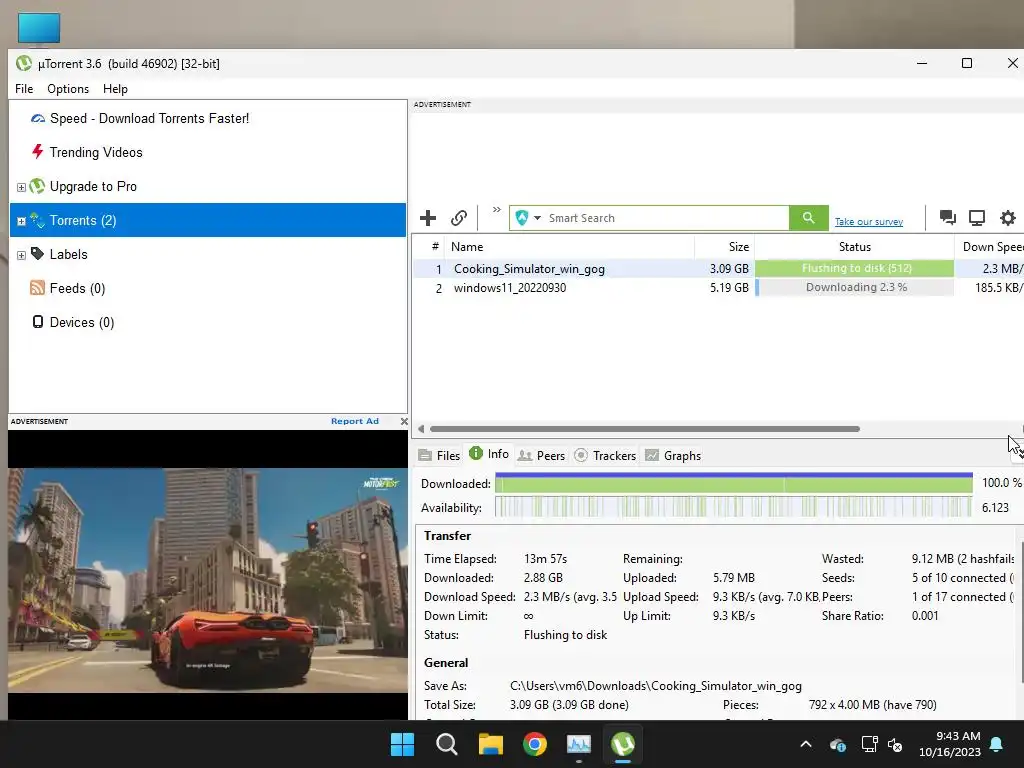Expand the Torrents (2) tree node

21,221
